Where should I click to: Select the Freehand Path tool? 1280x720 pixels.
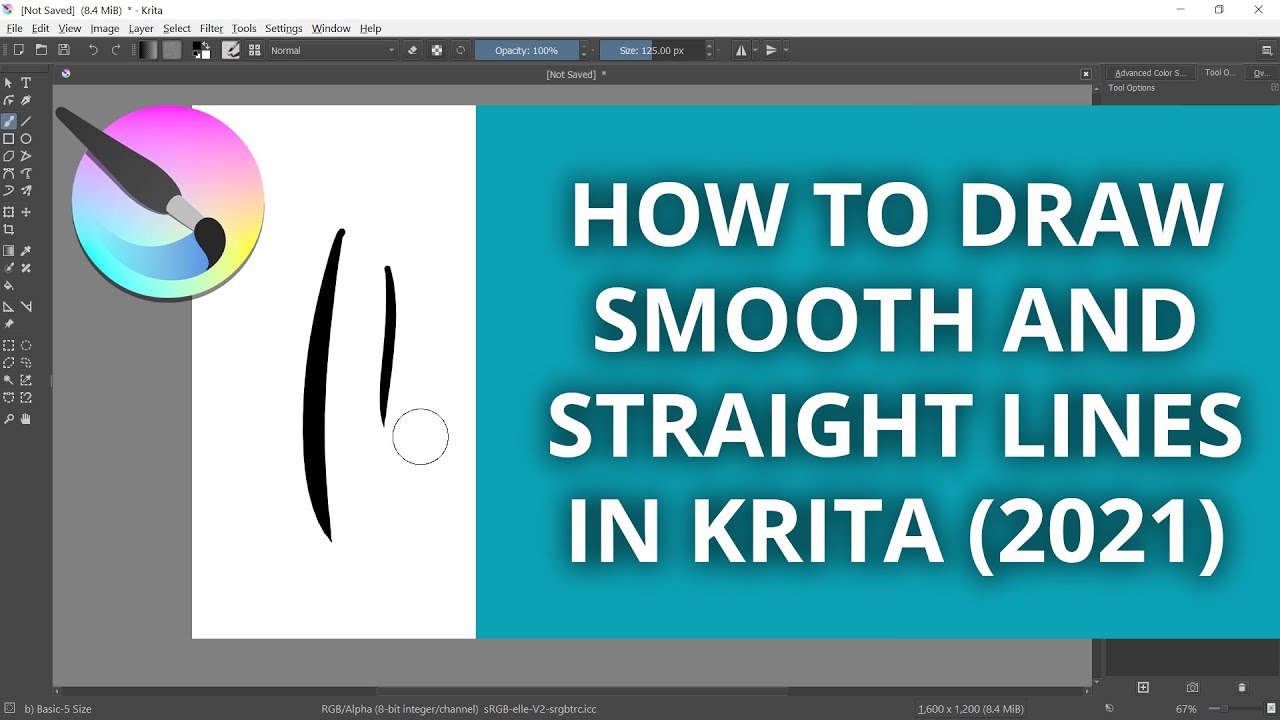pyautogui.click(x=26, y=174)
